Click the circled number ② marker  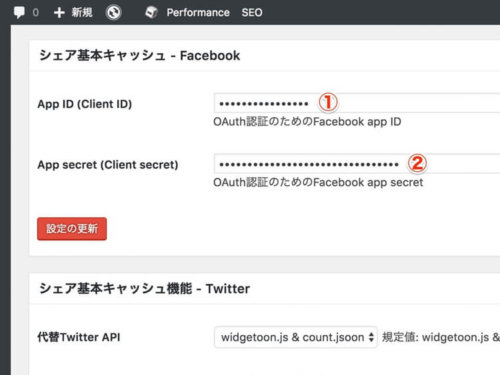pos(417,163)
